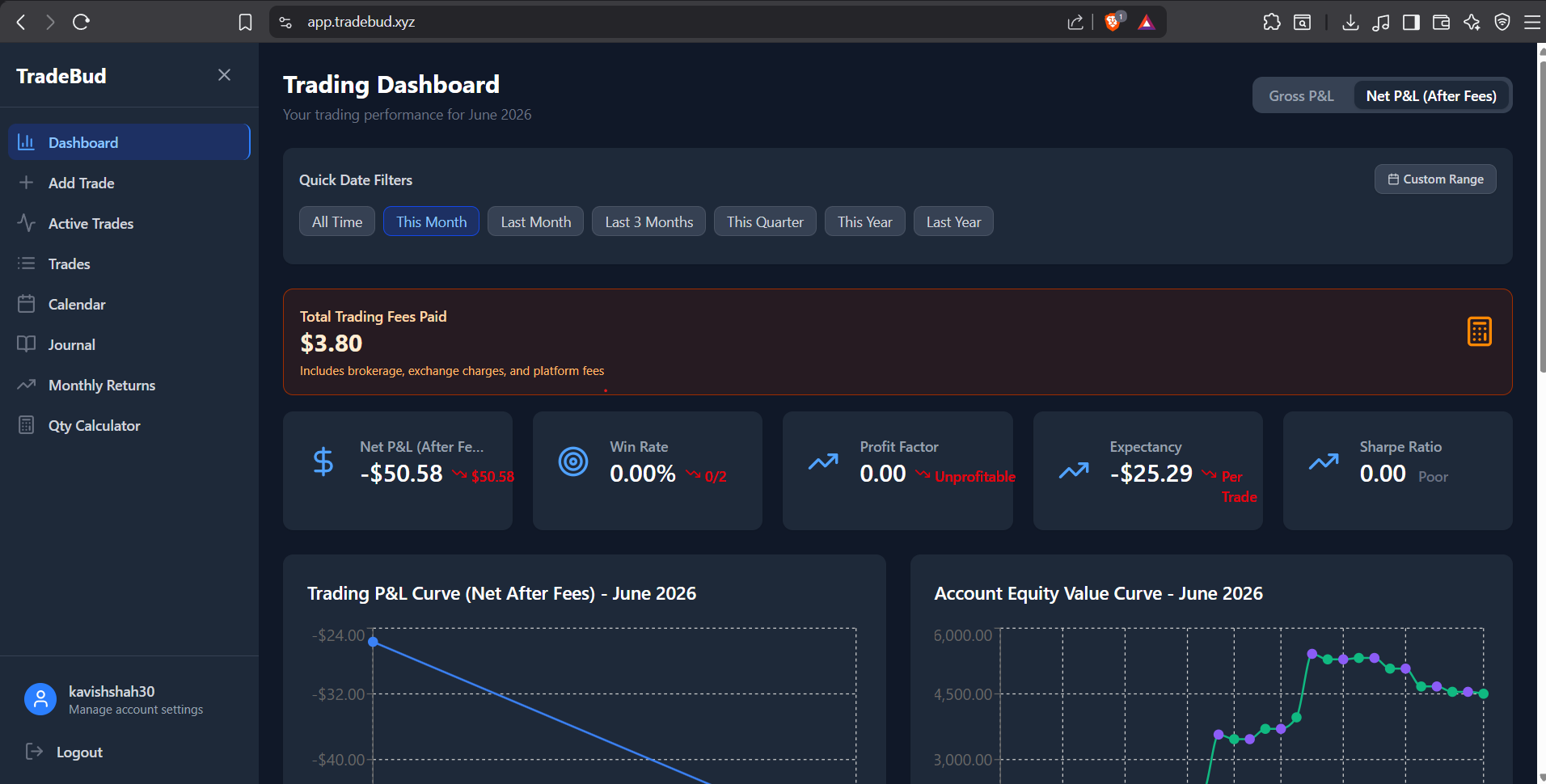
Task: Open Manage account settings
Action: click(x=136, y=710)
